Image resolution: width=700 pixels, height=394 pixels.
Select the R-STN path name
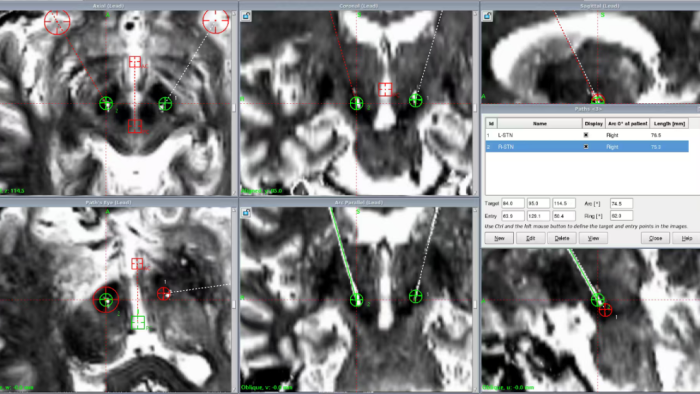coord(506,147)
